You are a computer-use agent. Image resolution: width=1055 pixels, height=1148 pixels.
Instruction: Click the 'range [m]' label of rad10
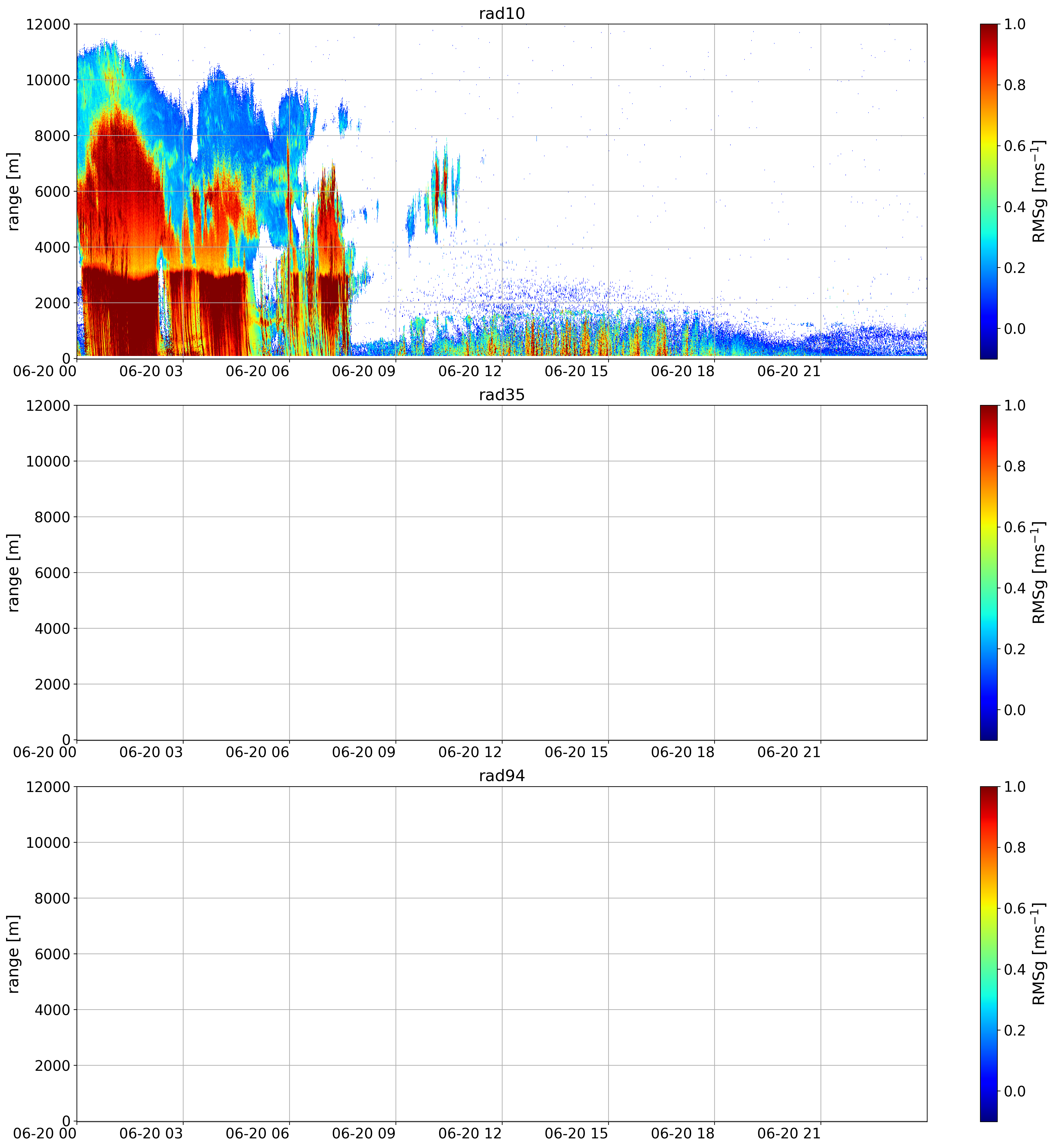pyautogui.click(x=14, y=191)
